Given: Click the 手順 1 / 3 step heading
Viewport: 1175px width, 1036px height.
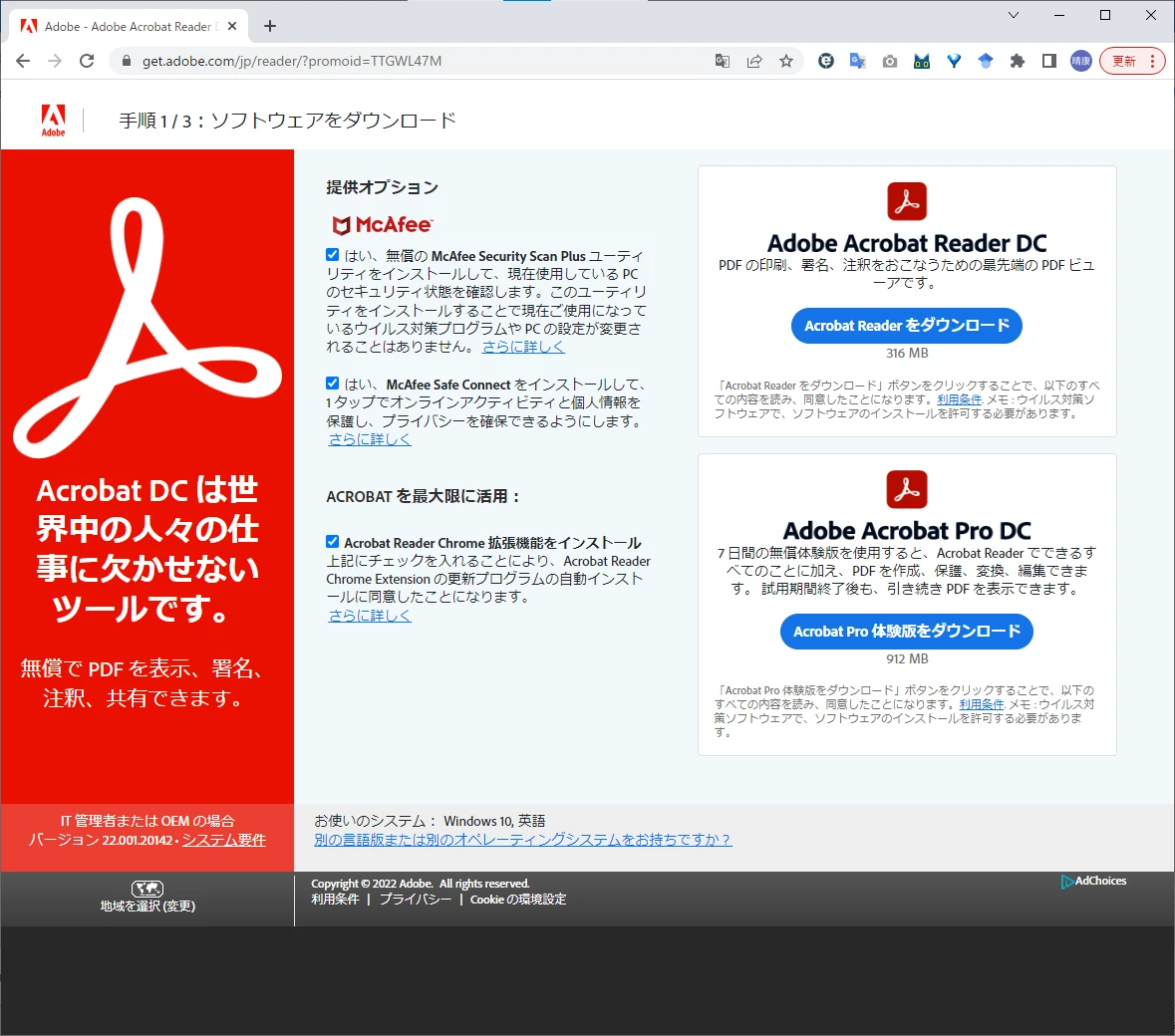Looking at the screenshot, I should 287,121.
